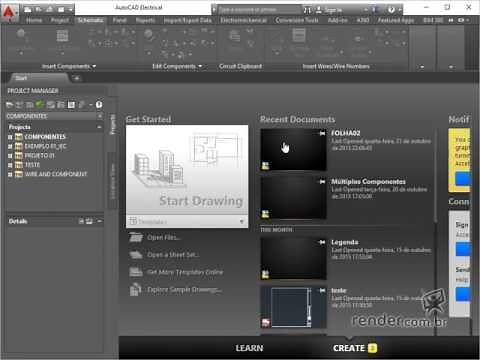Click the green Refresh icon in Project Manager

tap(40, 105)
